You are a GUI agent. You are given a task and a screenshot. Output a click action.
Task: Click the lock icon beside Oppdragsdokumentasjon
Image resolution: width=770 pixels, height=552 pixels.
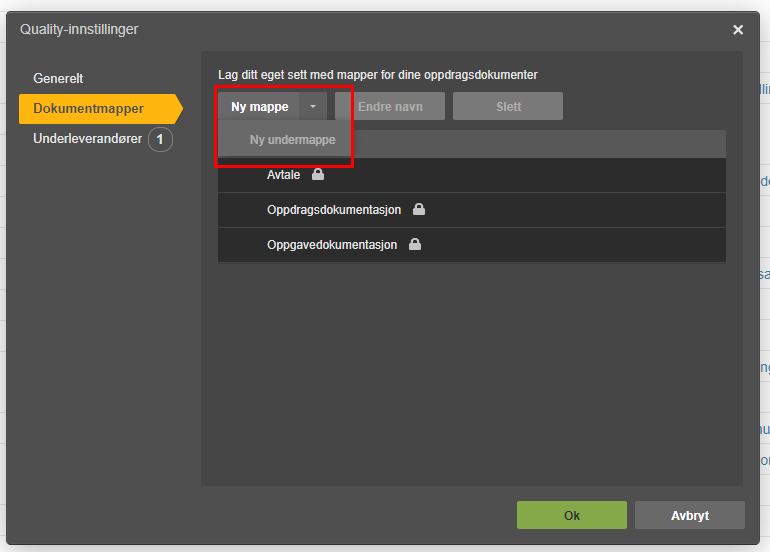click(x=418, y=209)
